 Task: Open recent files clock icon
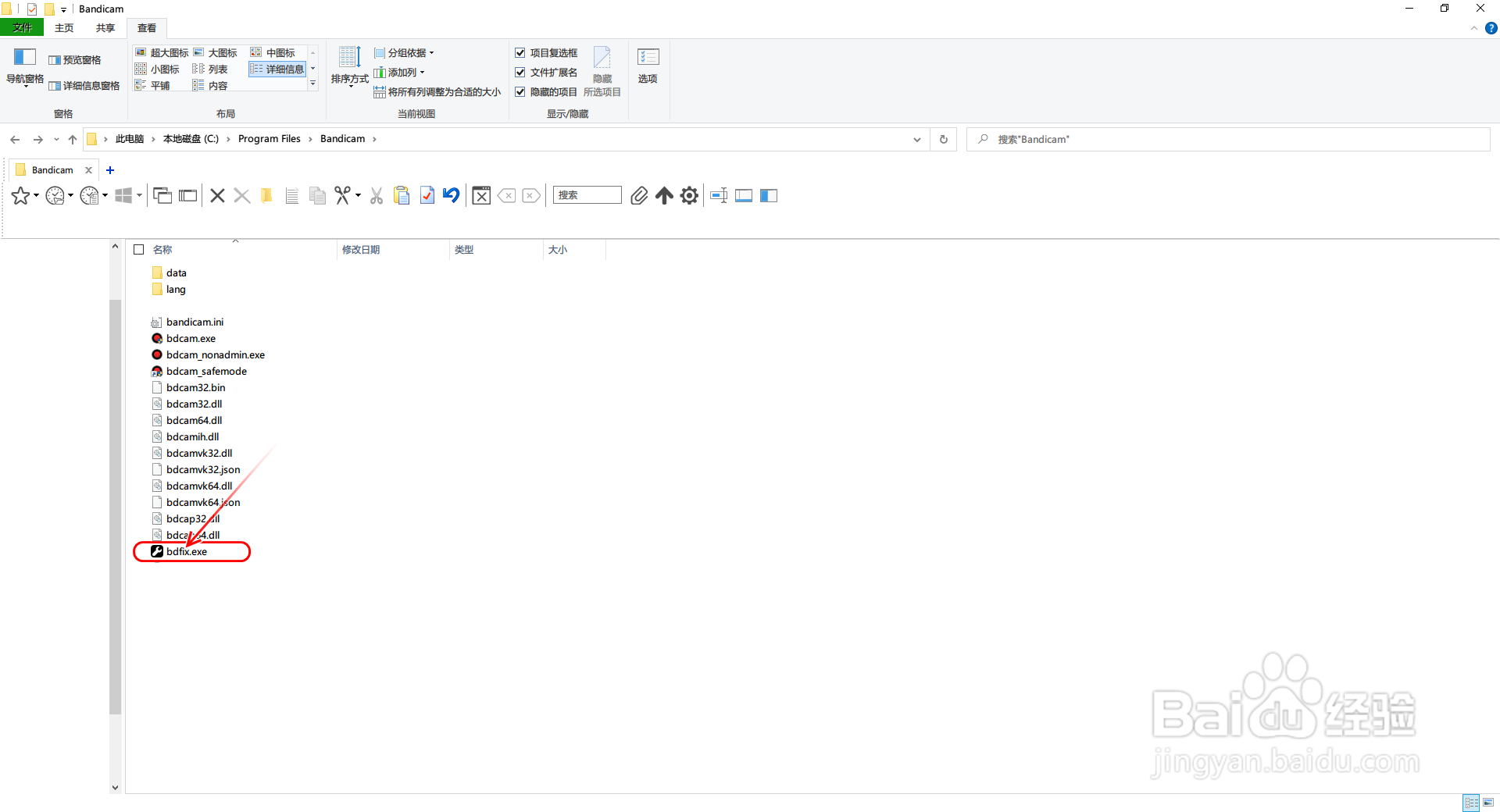[x=90, y=196]
